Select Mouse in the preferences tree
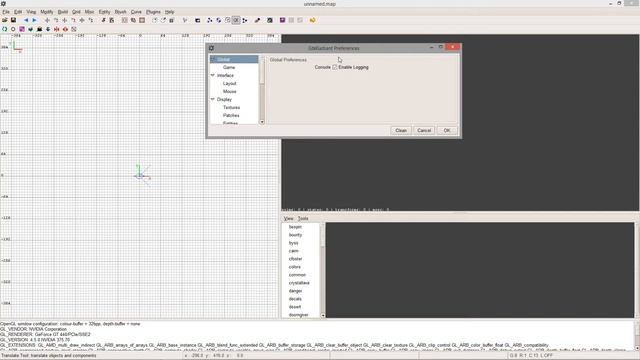Screen dimensions: 640x360 (229, 91)
